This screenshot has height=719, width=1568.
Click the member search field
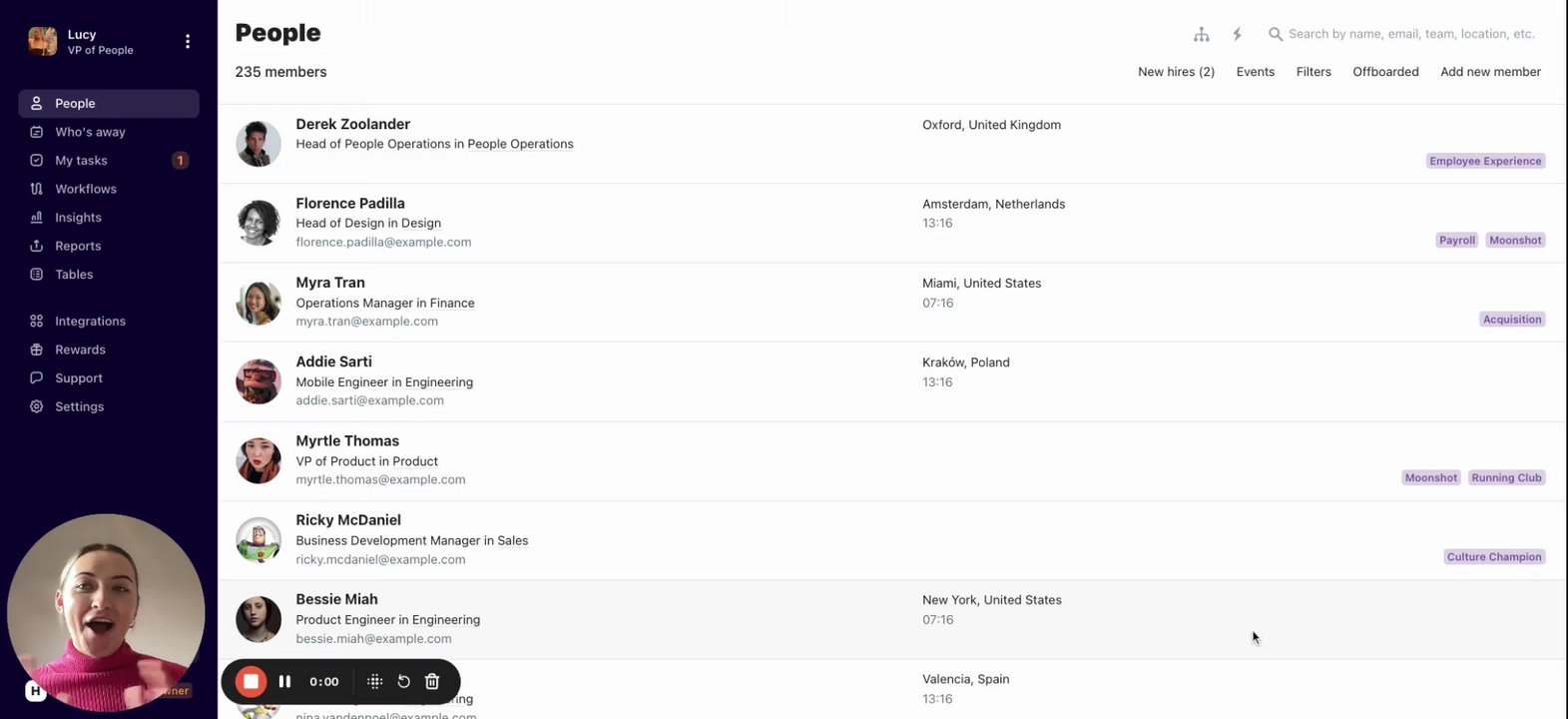click(x=1410, y=34)
